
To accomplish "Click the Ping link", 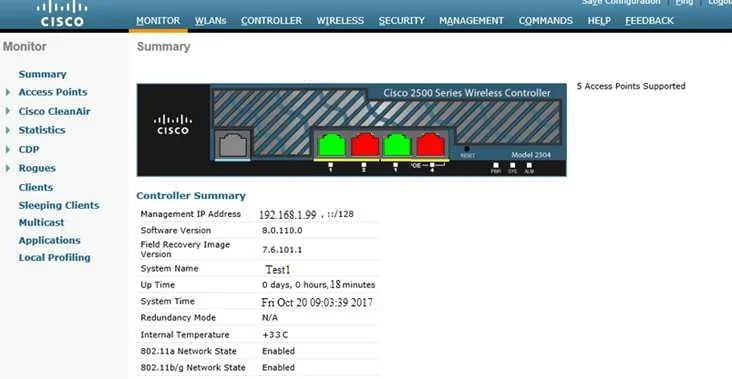I will coord(684,3).
